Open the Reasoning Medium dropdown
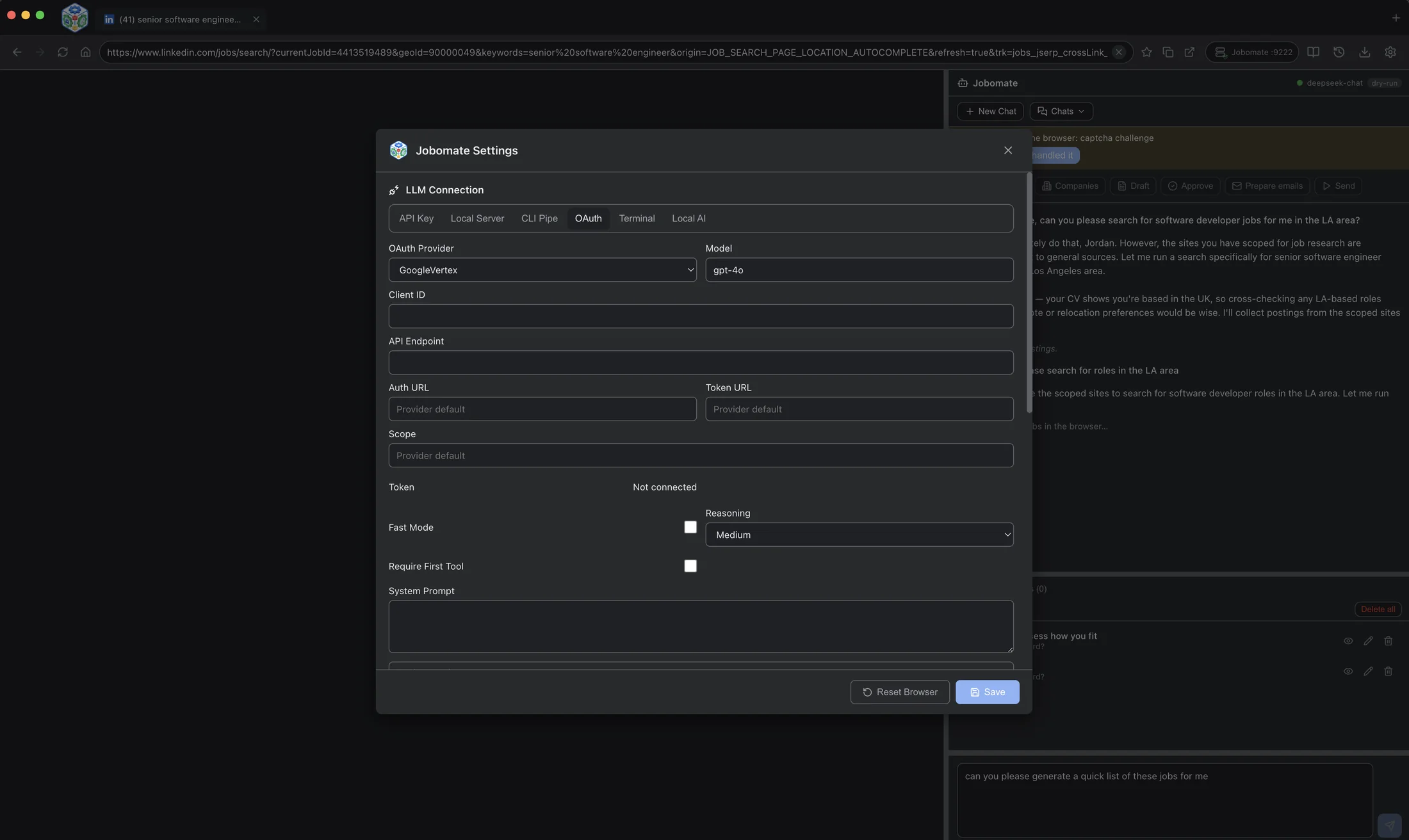 [859, 535]
